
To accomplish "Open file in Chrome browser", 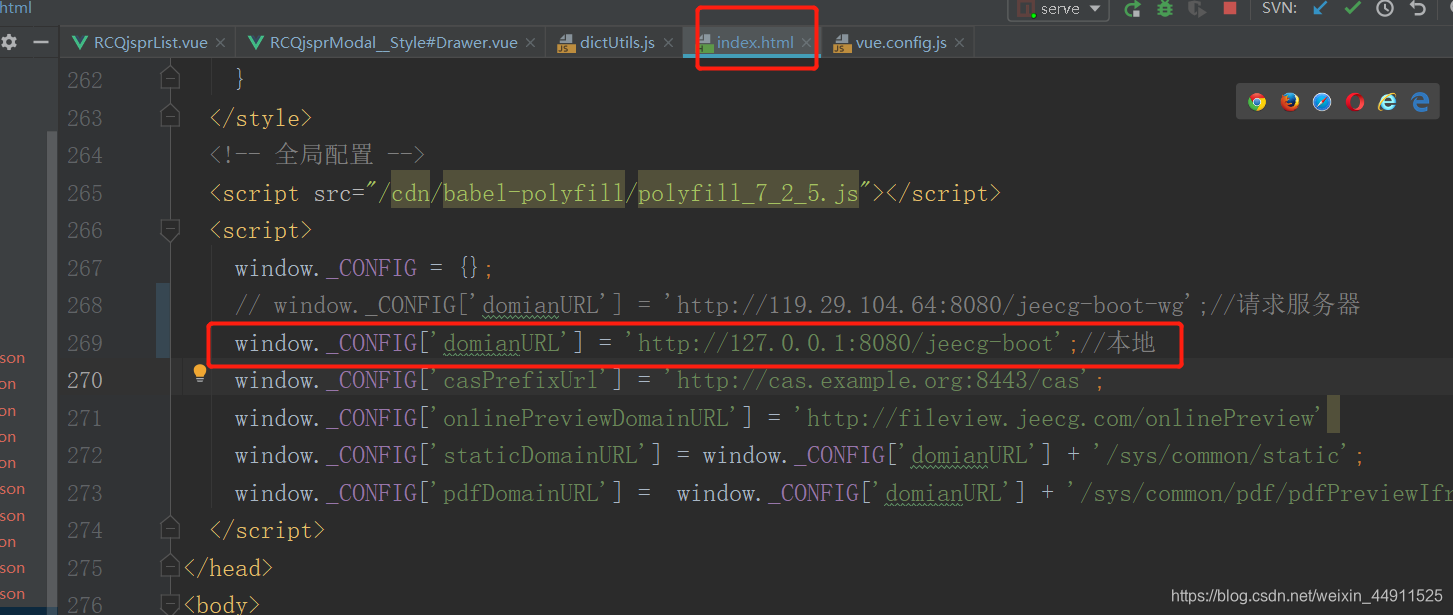I will click(1257, 101).
